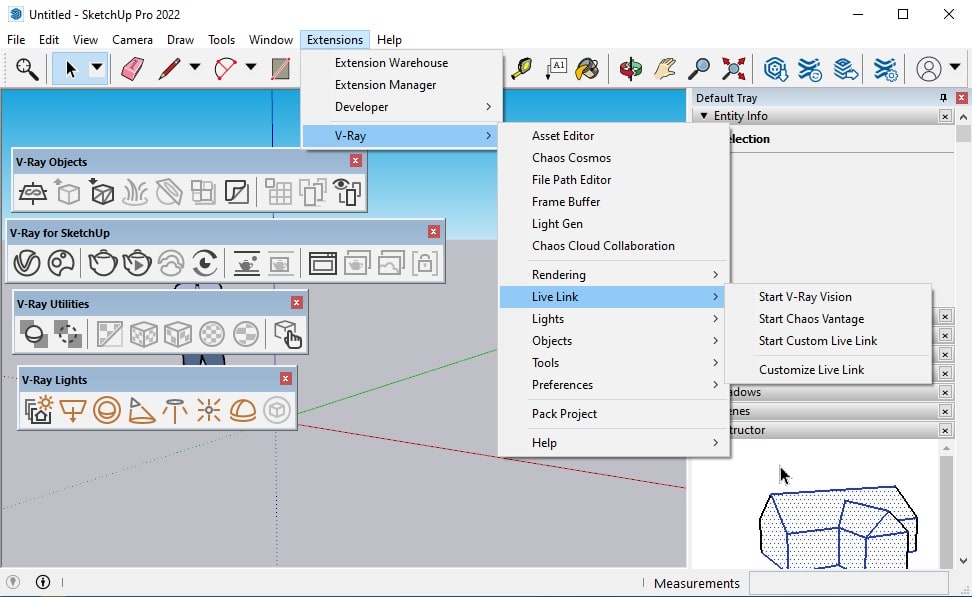Open the Extension Manager gear icon
The width and height of the screenshot is (972, 597).
(885, 68)
